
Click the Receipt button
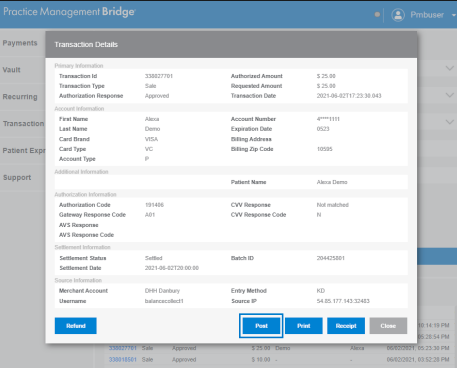[x=346, y=326]
